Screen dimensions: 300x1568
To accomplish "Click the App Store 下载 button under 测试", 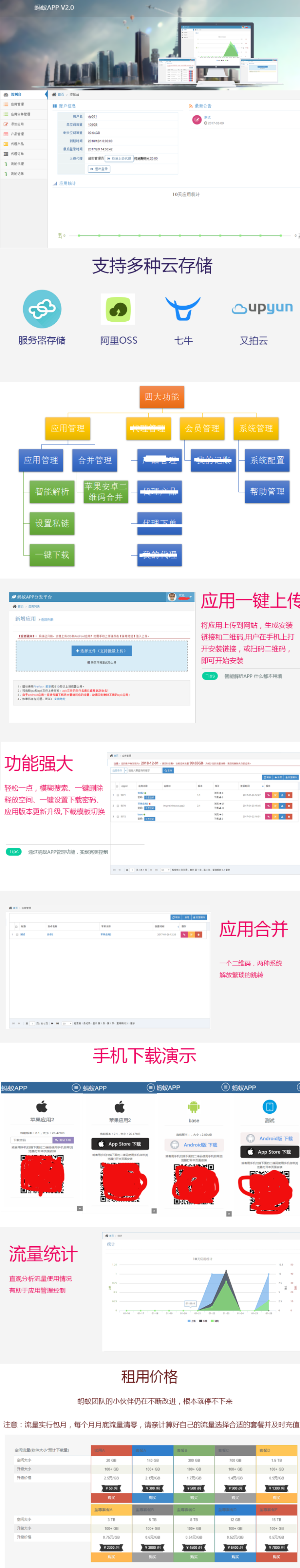I will (x=270, y=1152).
